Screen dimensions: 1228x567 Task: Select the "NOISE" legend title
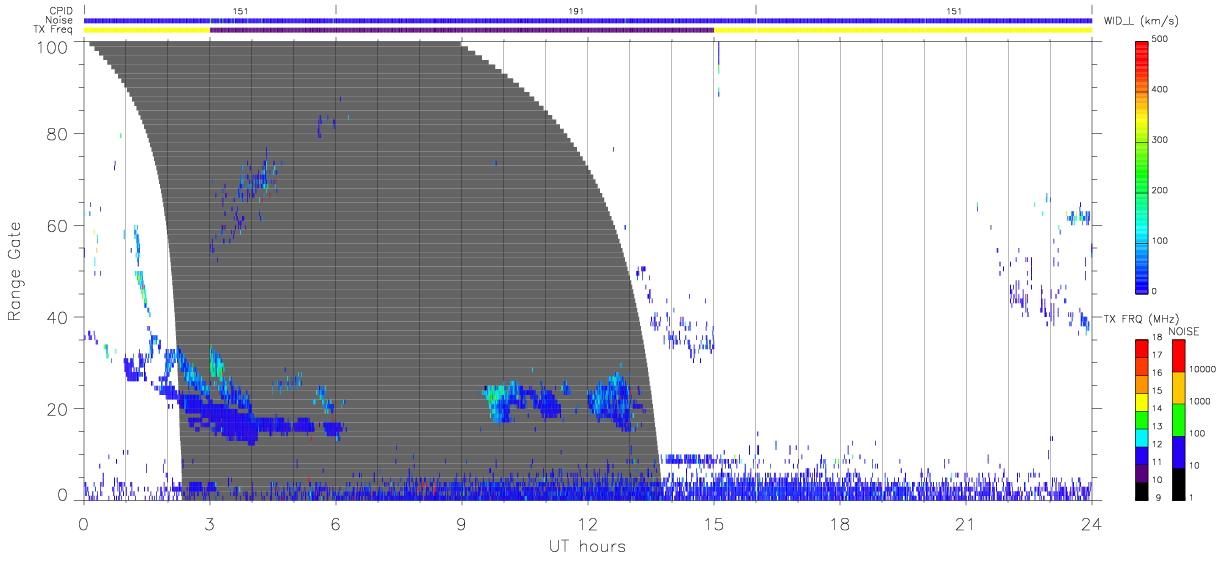(x=1184, y=331)
